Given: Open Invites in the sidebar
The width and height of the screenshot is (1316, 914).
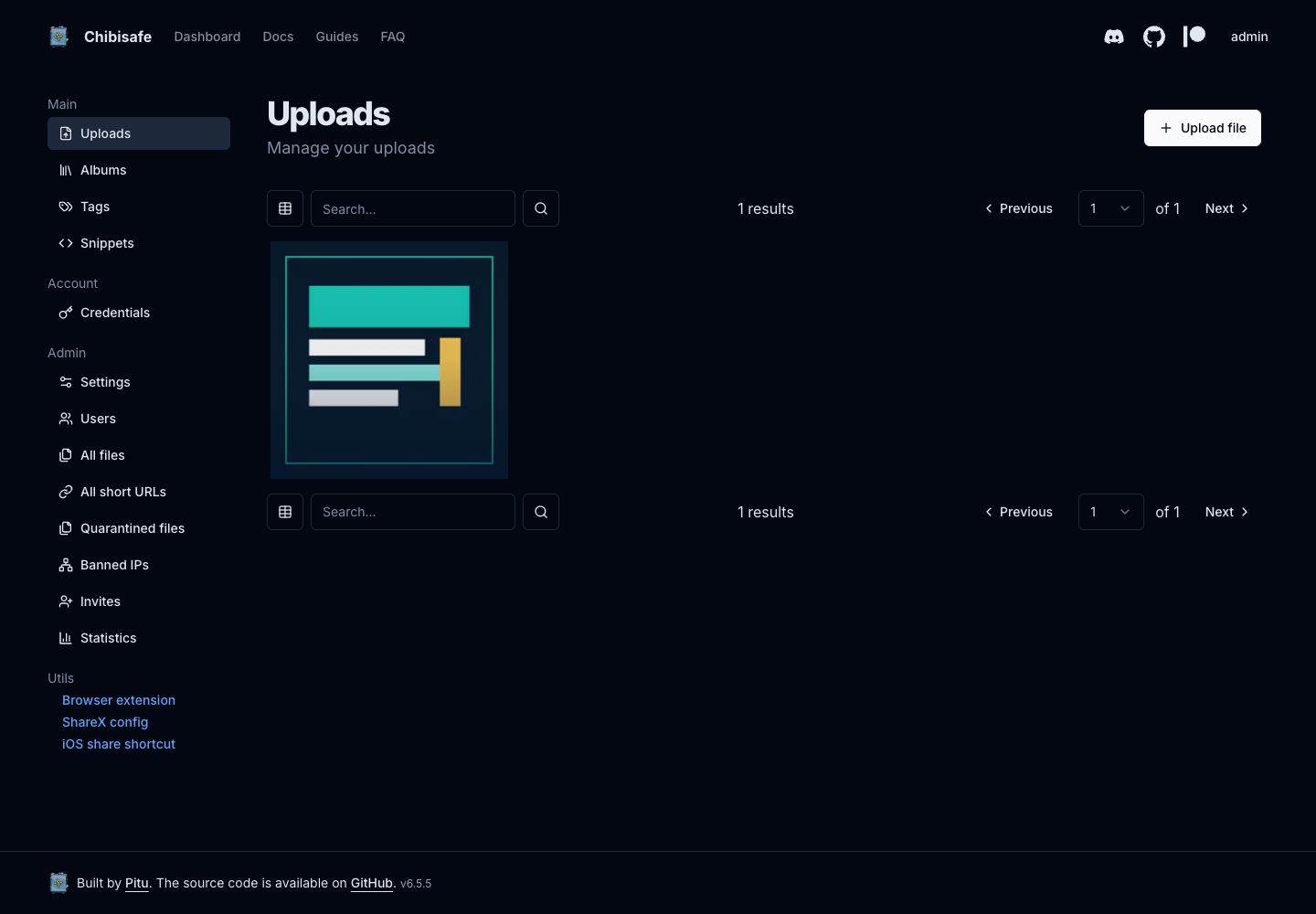Looking at the screenshot, I should pos(139,601).
